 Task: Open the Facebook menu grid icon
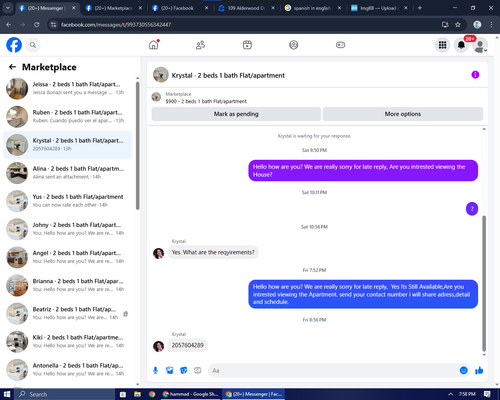tap(442, 45)
